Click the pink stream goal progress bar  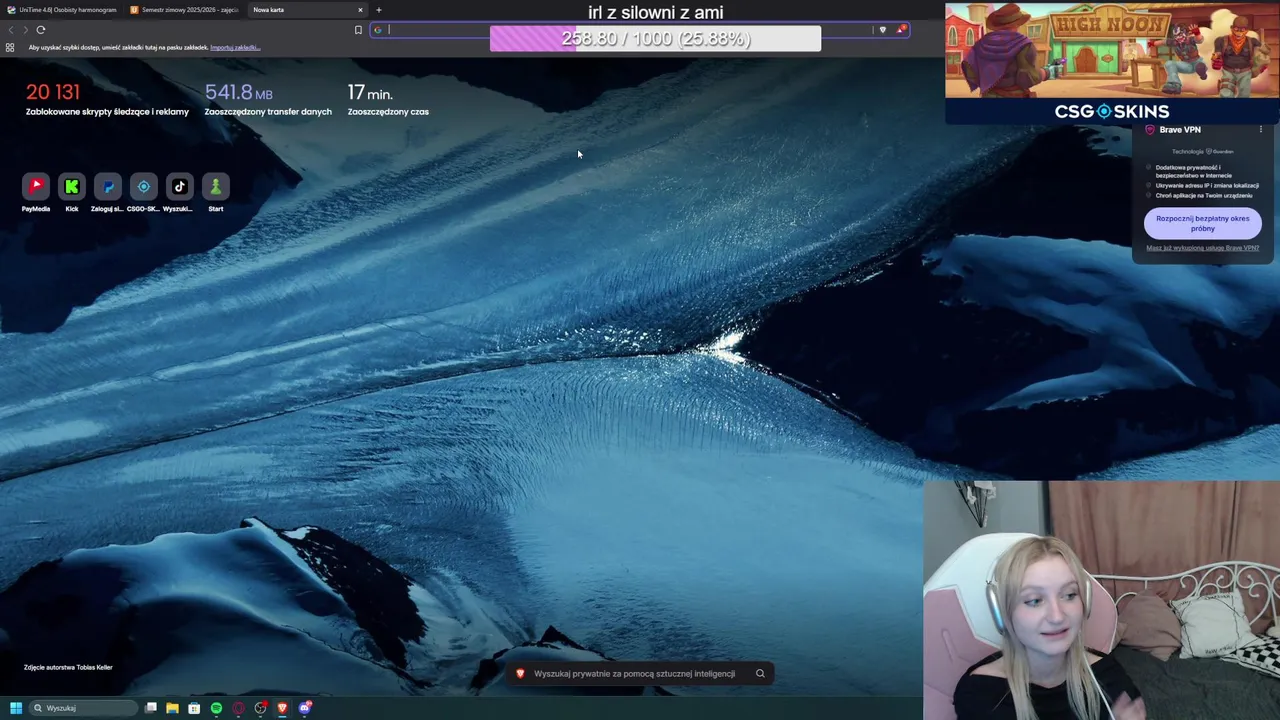pos(655,38)
